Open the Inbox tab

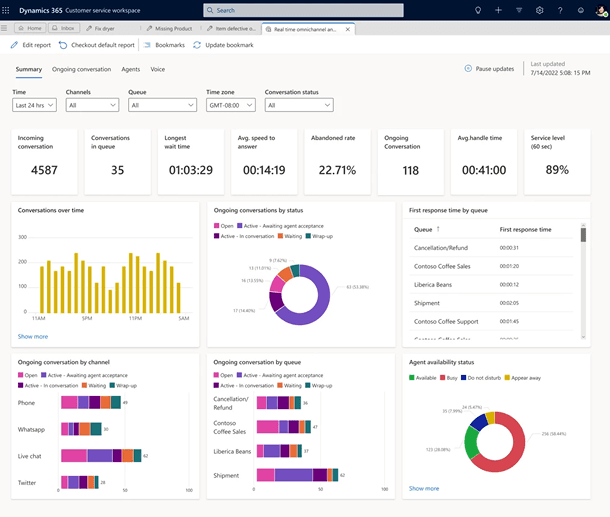click(x=64, y=28)
